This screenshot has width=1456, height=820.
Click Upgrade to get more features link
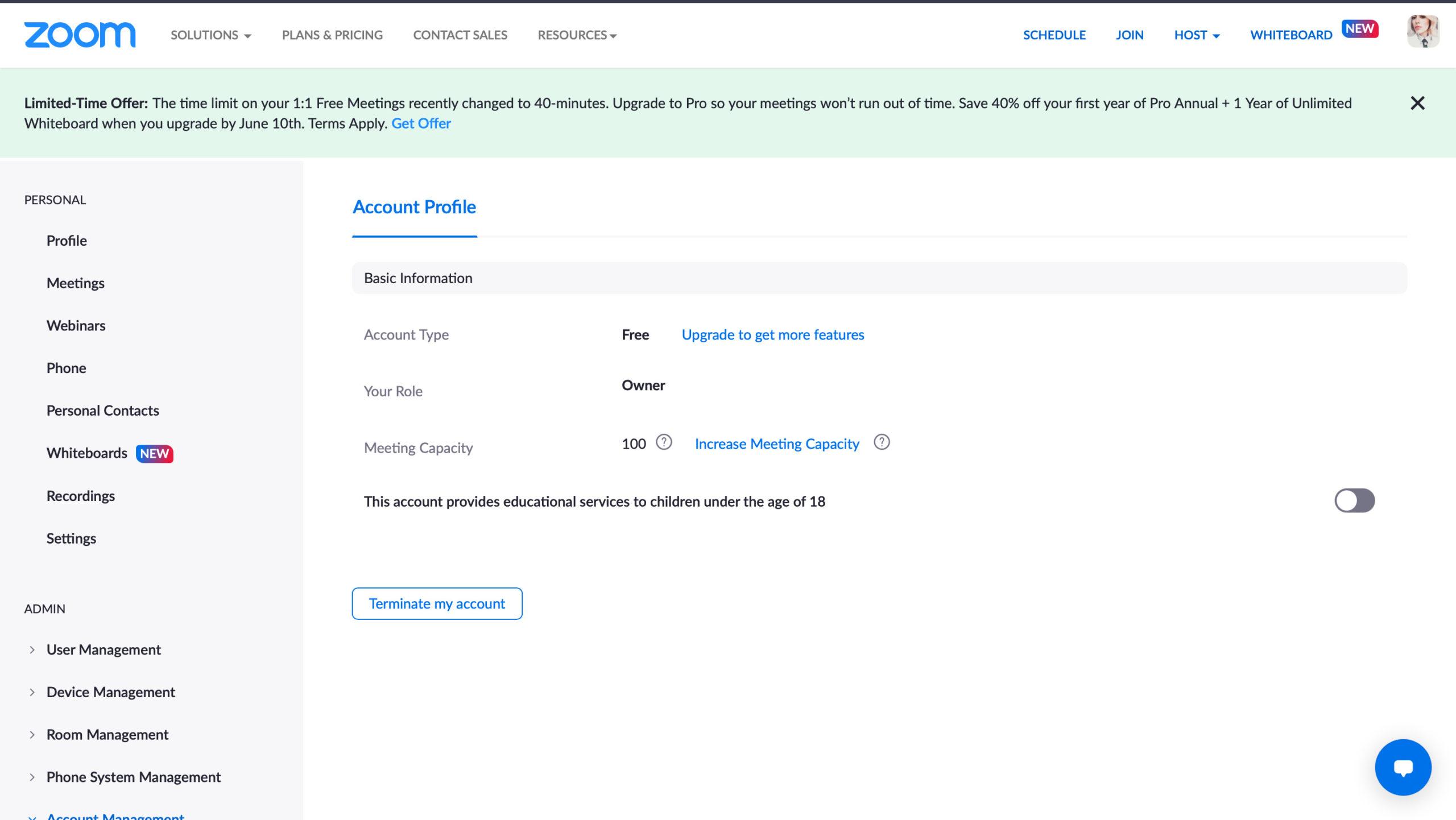pos(773,335)
